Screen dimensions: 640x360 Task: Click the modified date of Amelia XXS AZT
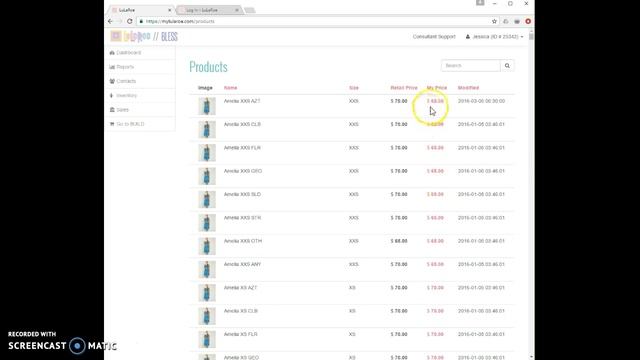tap(481, 101)
